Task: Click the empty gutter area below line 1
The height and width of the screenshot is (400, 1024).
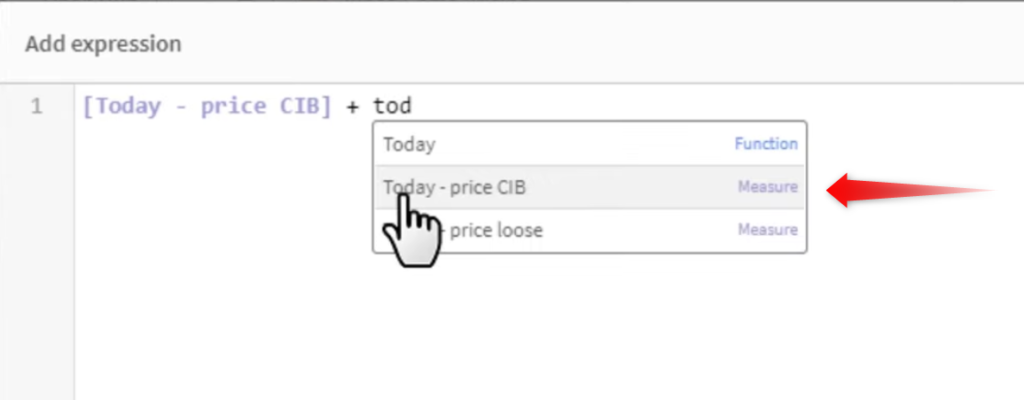Action: click(x=37, y=261)
